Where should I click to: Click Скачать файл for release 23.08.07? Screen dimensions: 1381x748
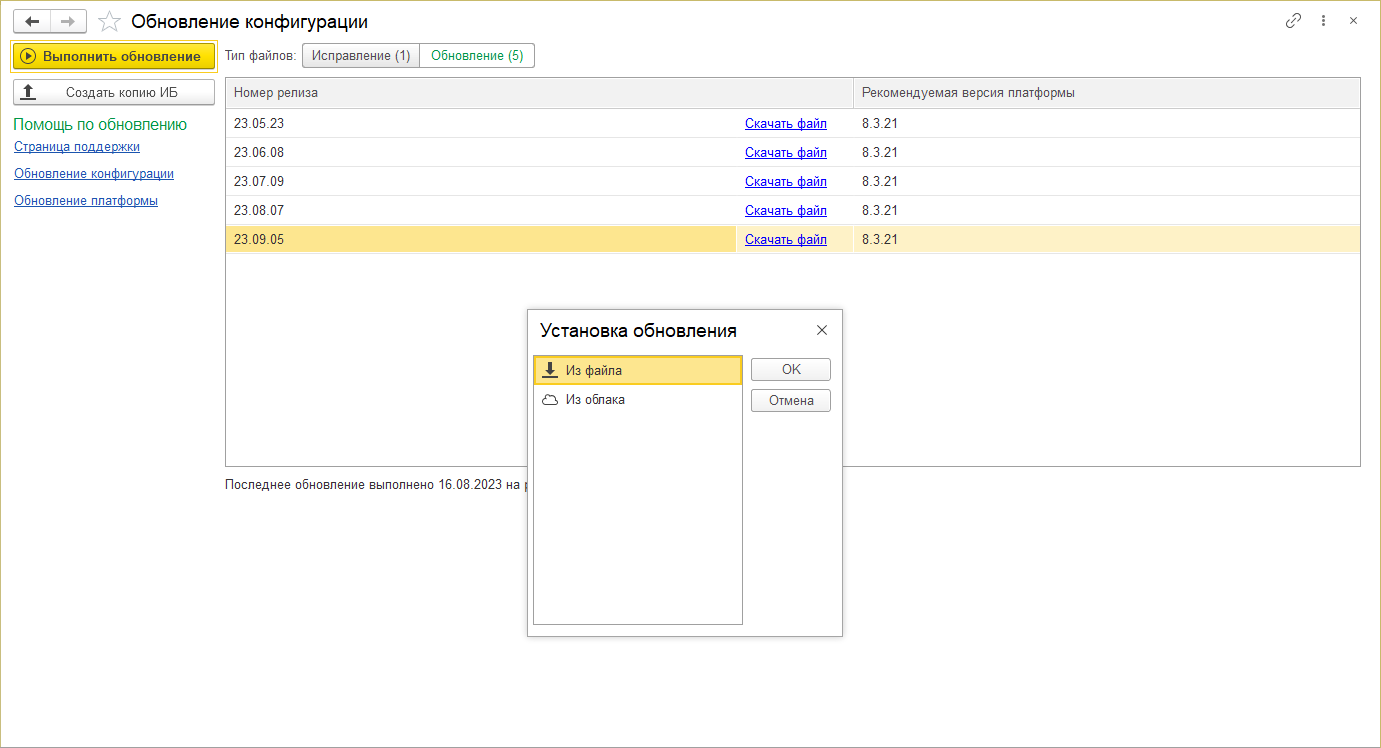point(785,211)
